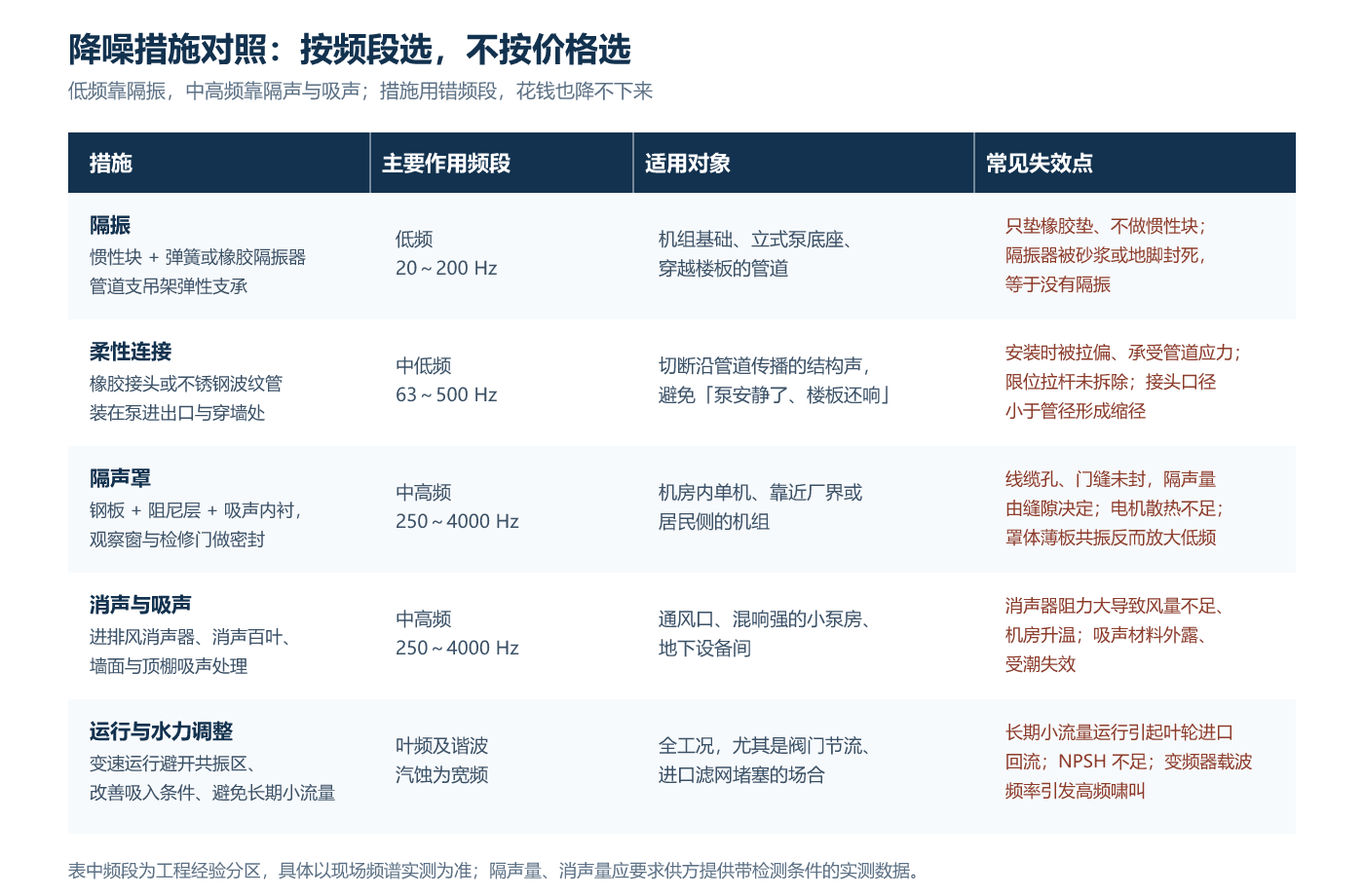Select the column header 常见失效点
Viewport: 1364px width, 896px height.
pos(1040,163)
